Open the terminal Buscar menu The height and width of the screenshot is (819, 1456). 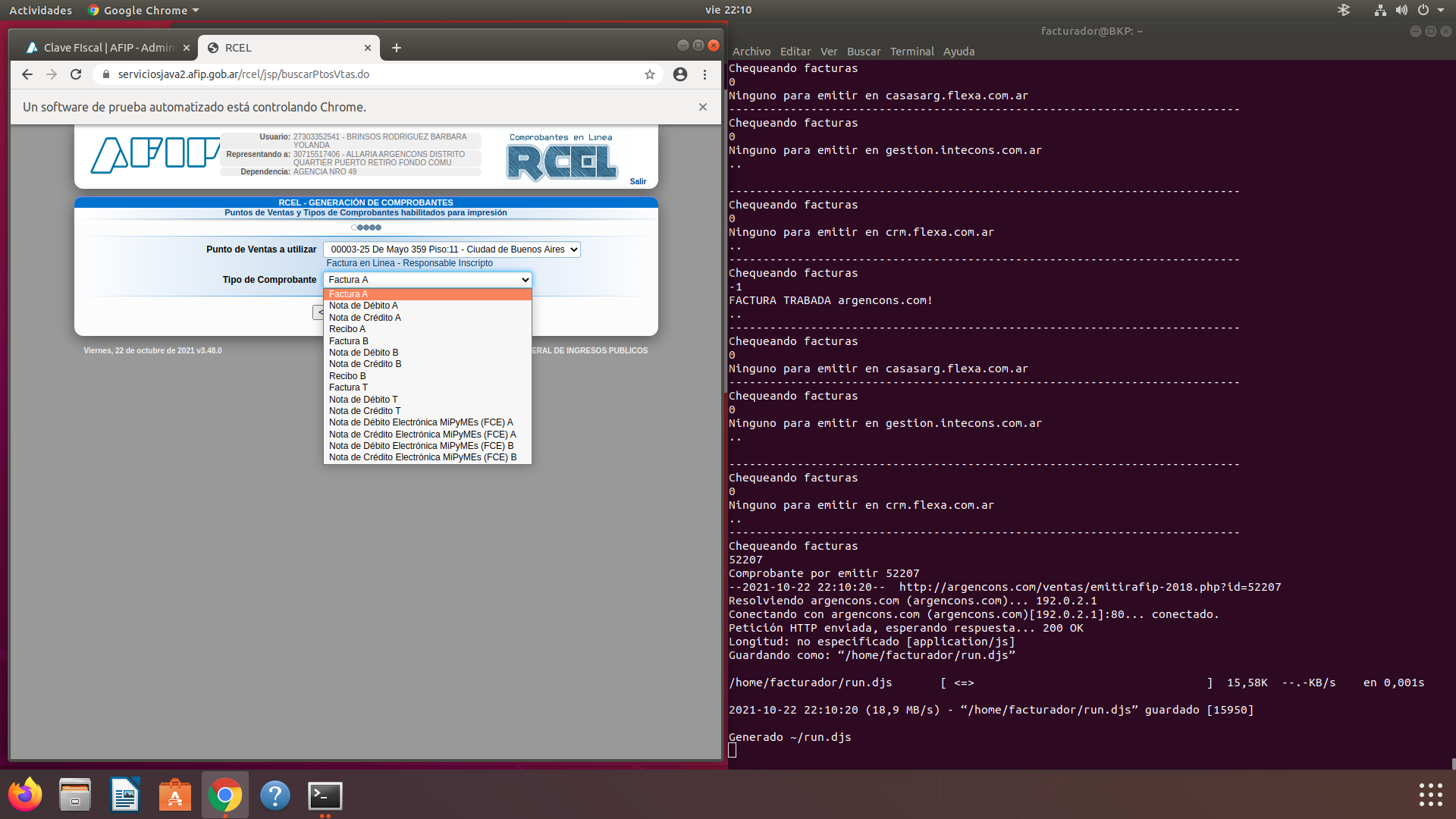864,52
